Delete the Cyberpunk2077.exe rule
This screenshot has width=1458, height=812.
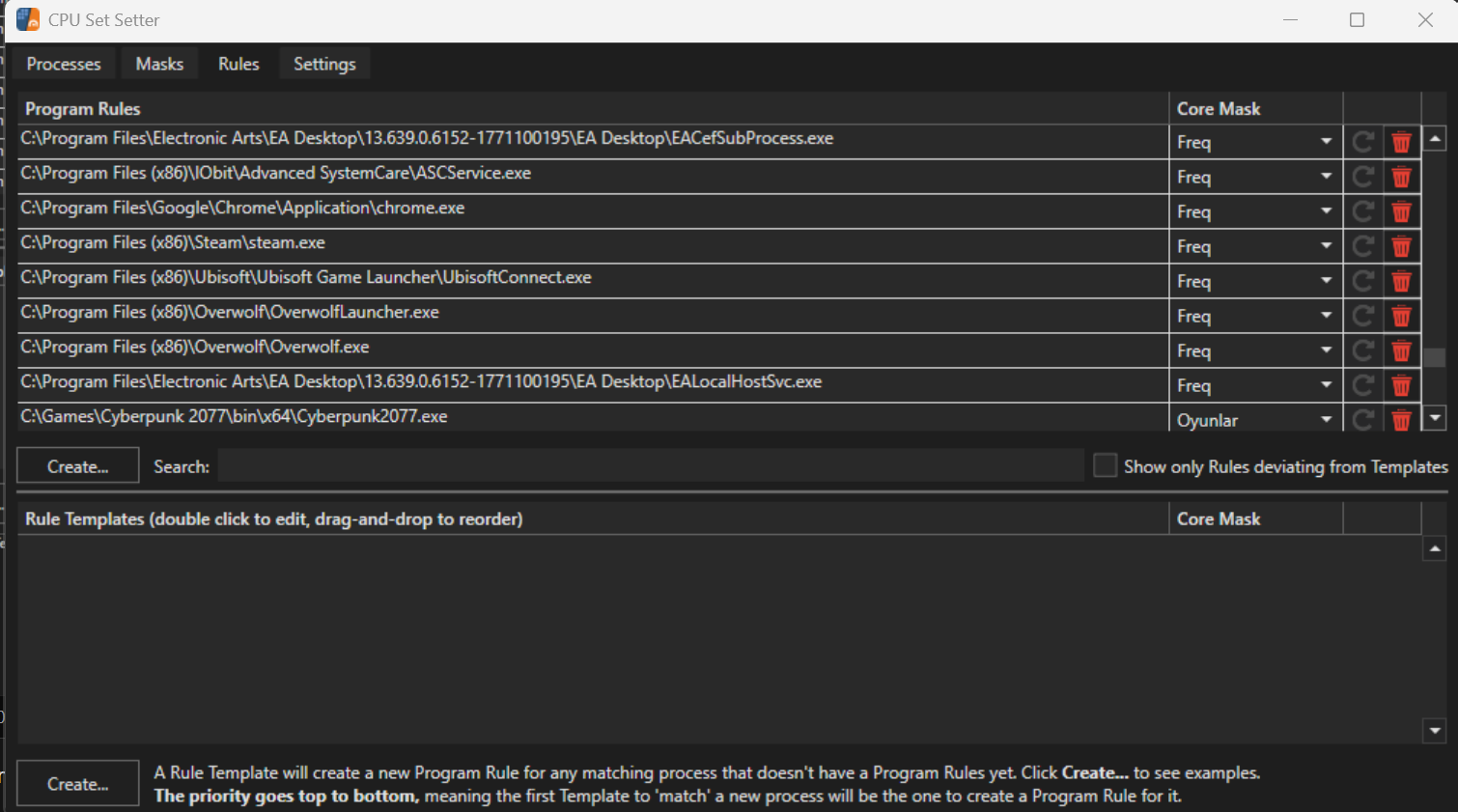point(1401,420)
